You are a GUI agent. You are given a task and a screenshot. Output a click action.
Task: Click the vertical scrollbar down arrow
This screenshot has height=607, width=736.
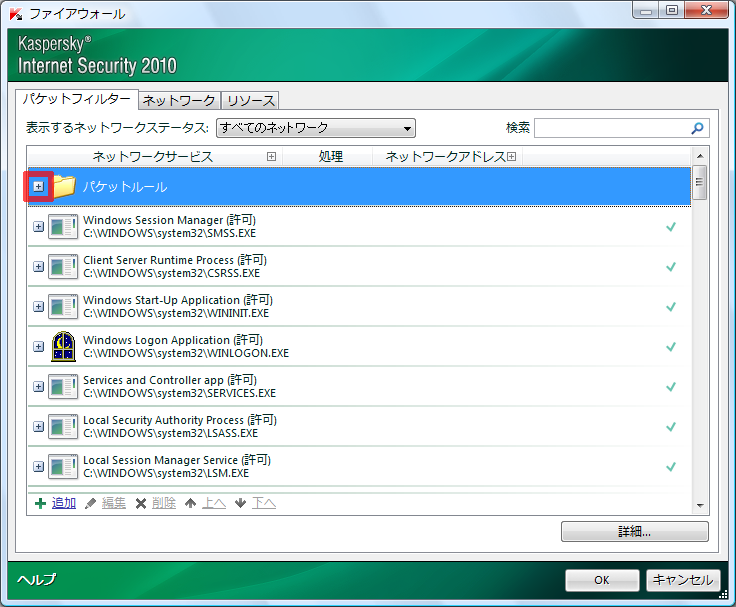[x=700, y=505]
